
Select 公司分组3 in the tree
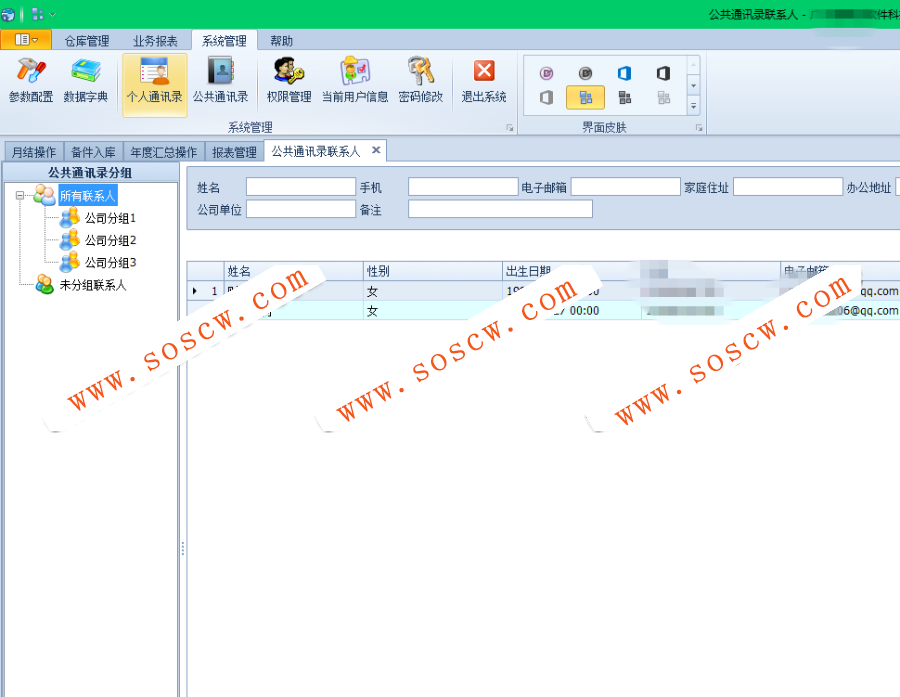[110, 262]
